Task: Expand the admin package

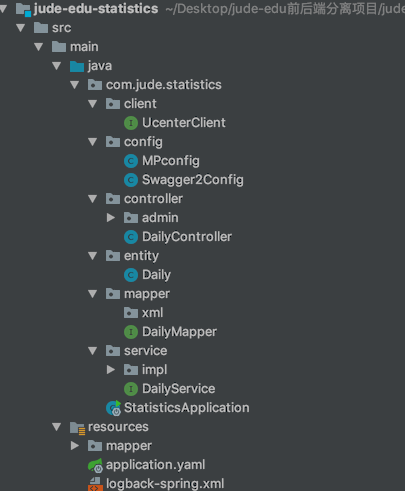Action: coord(111,218)
